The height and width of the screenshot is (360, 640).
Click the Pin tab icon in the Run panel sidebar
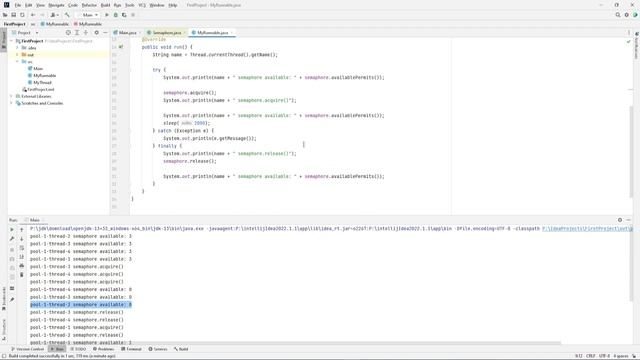12,300
